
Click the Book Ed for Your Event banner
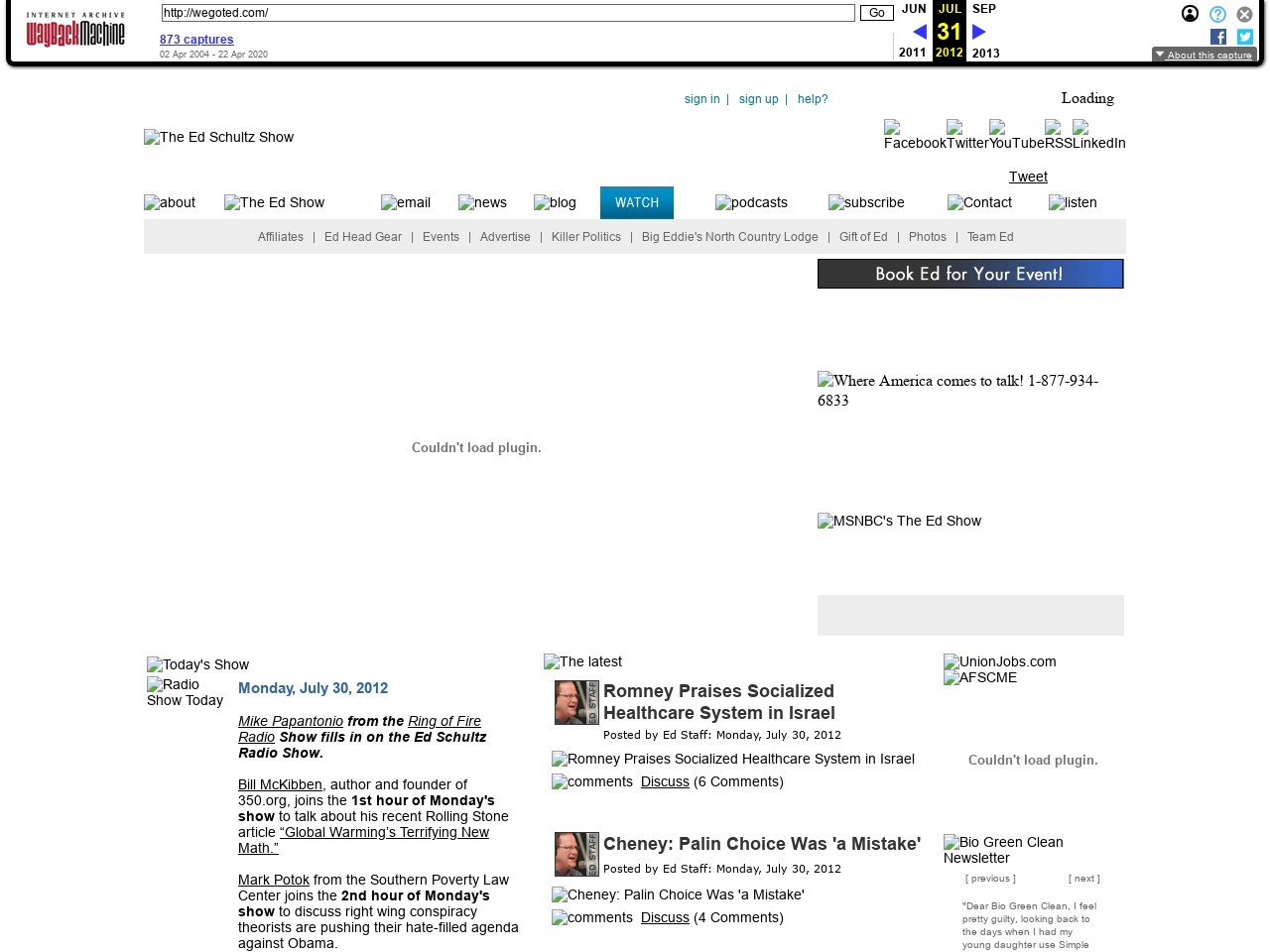[969, 274]
